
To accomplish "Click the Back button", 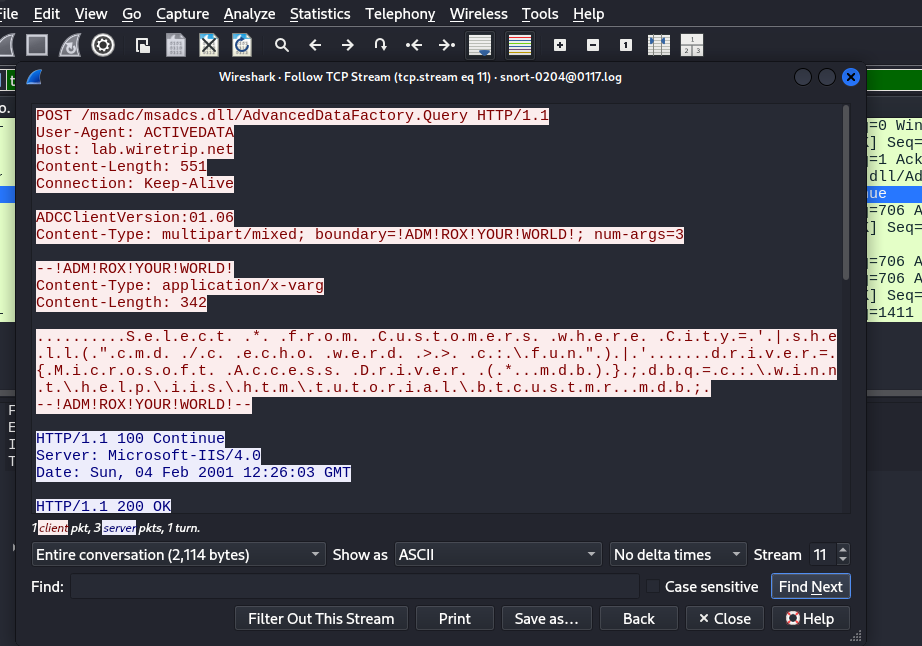I will pyautogui.click(x=639, y=619).
